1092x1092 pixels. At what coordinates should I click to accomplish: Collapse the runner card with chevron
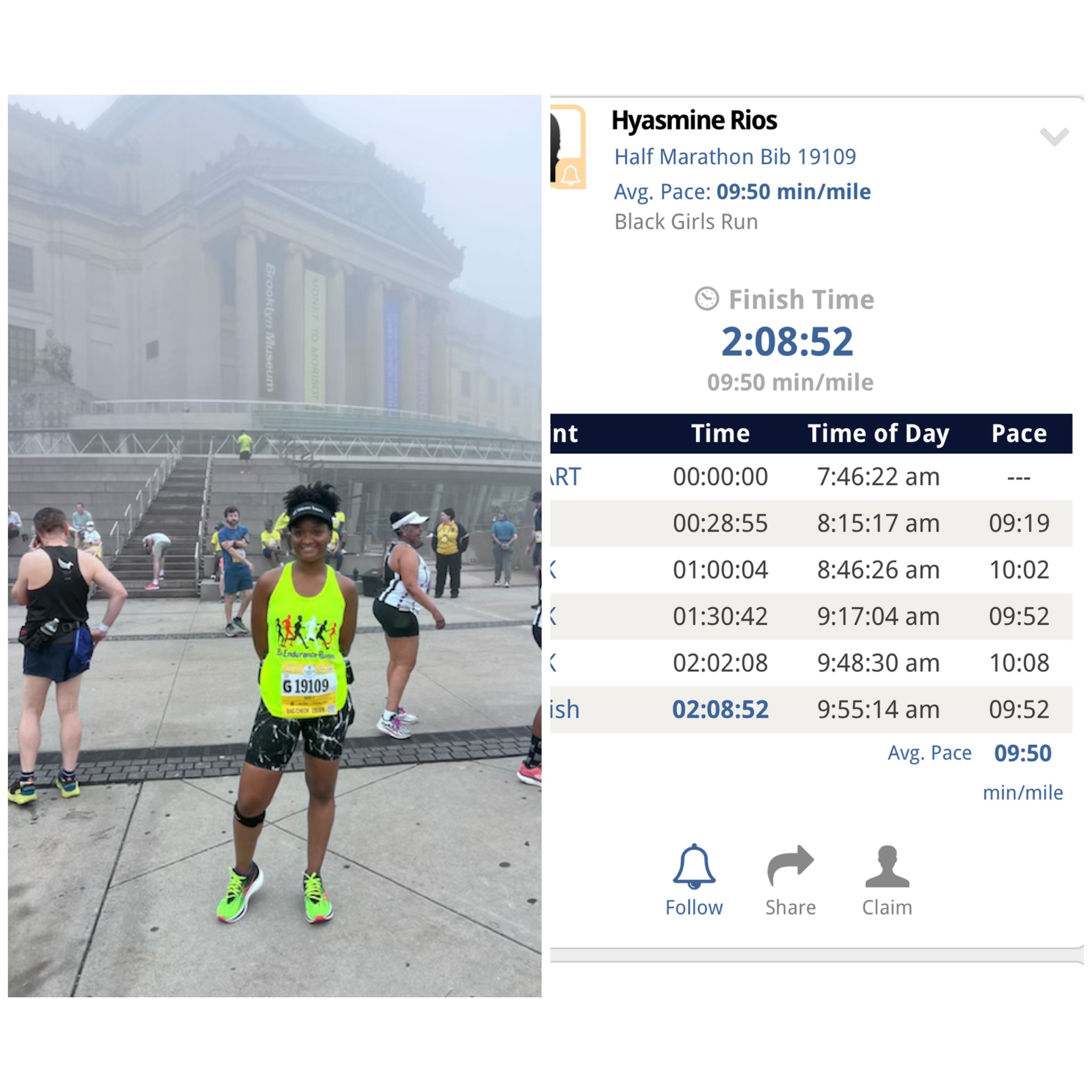coord(1054,136)
